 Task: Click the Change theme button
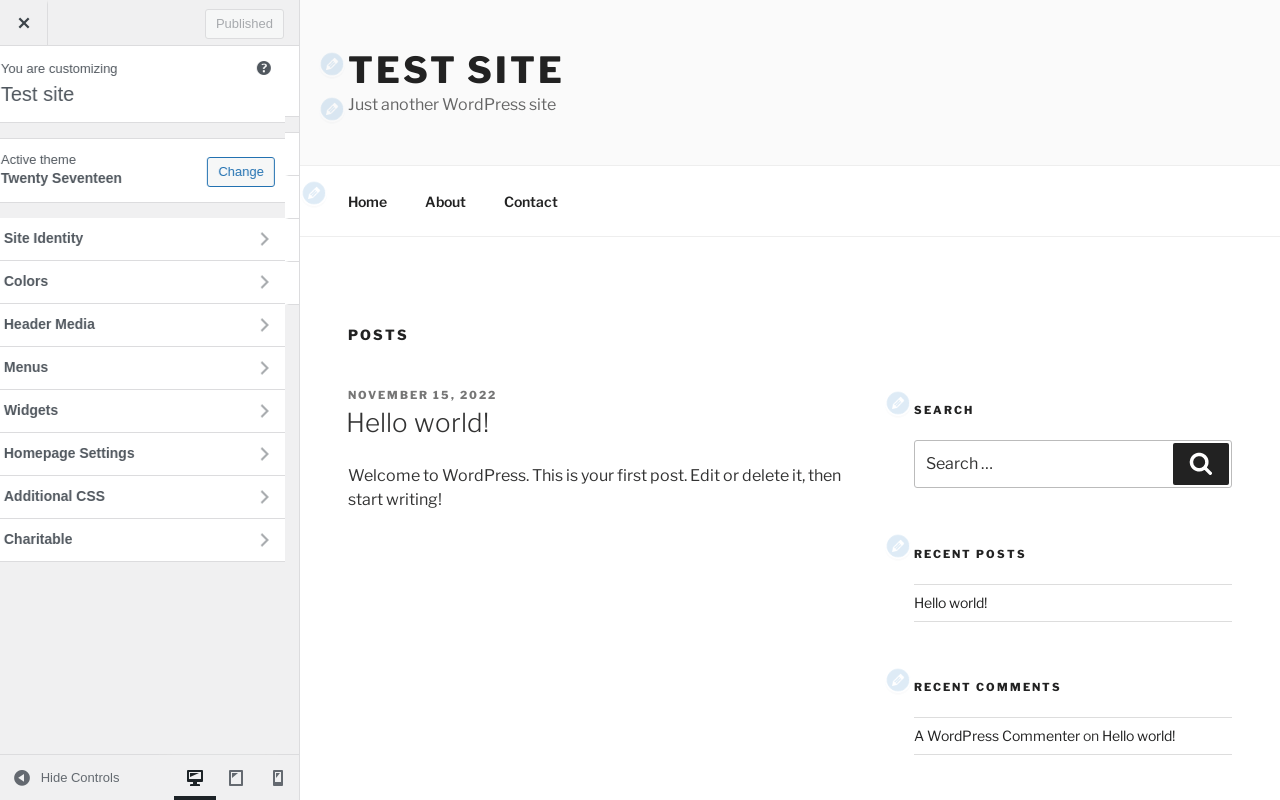(x=241, y=172)
